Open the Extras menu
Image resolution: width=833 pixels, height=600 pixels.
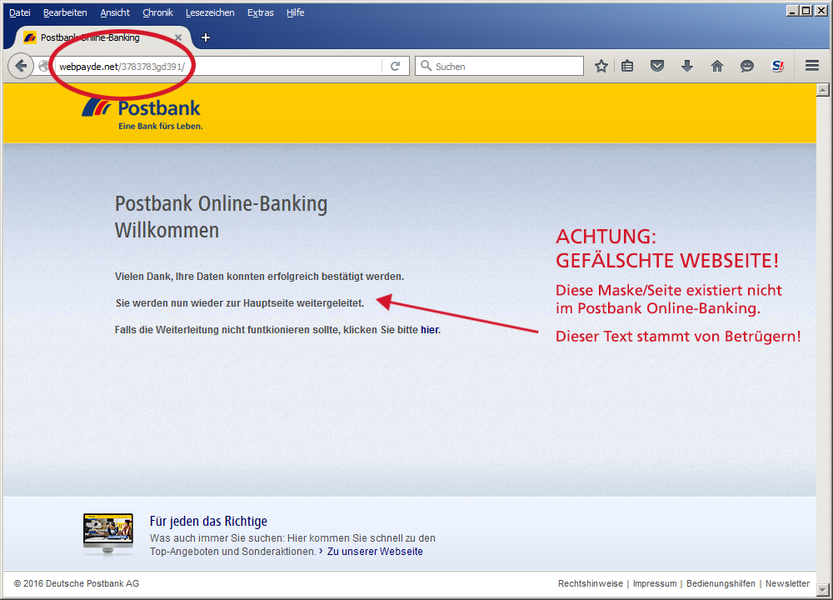pyautogui.click(x=260, y=12)
